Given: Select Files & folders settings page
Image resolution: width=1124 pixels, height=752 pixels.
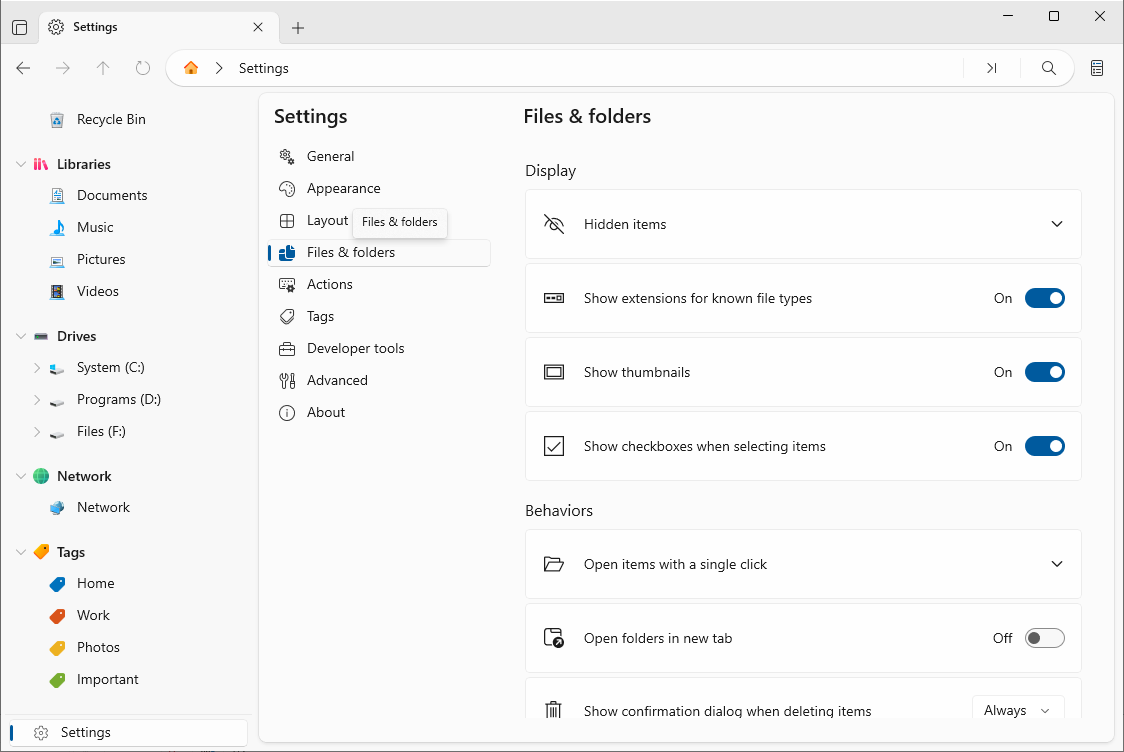Looking at the screenshot, I should click(378, 252).
